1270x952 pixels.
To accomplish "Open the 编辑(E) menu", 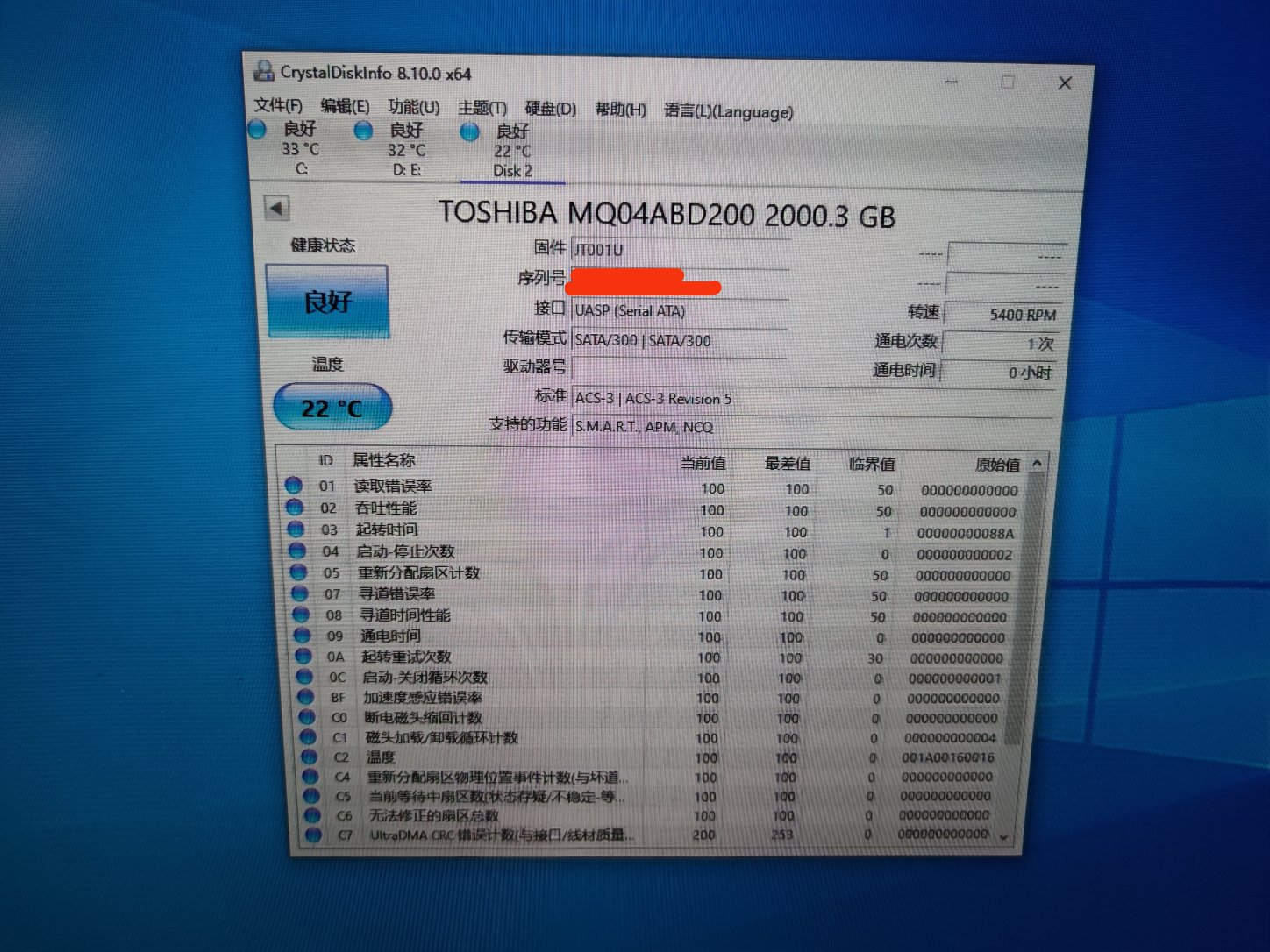I will 345,106.
